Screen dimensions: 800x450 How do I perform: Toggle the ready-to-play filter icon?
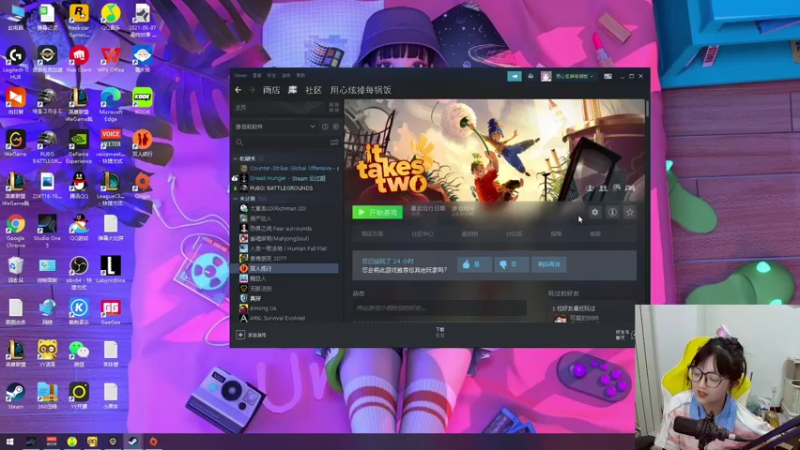335,127
